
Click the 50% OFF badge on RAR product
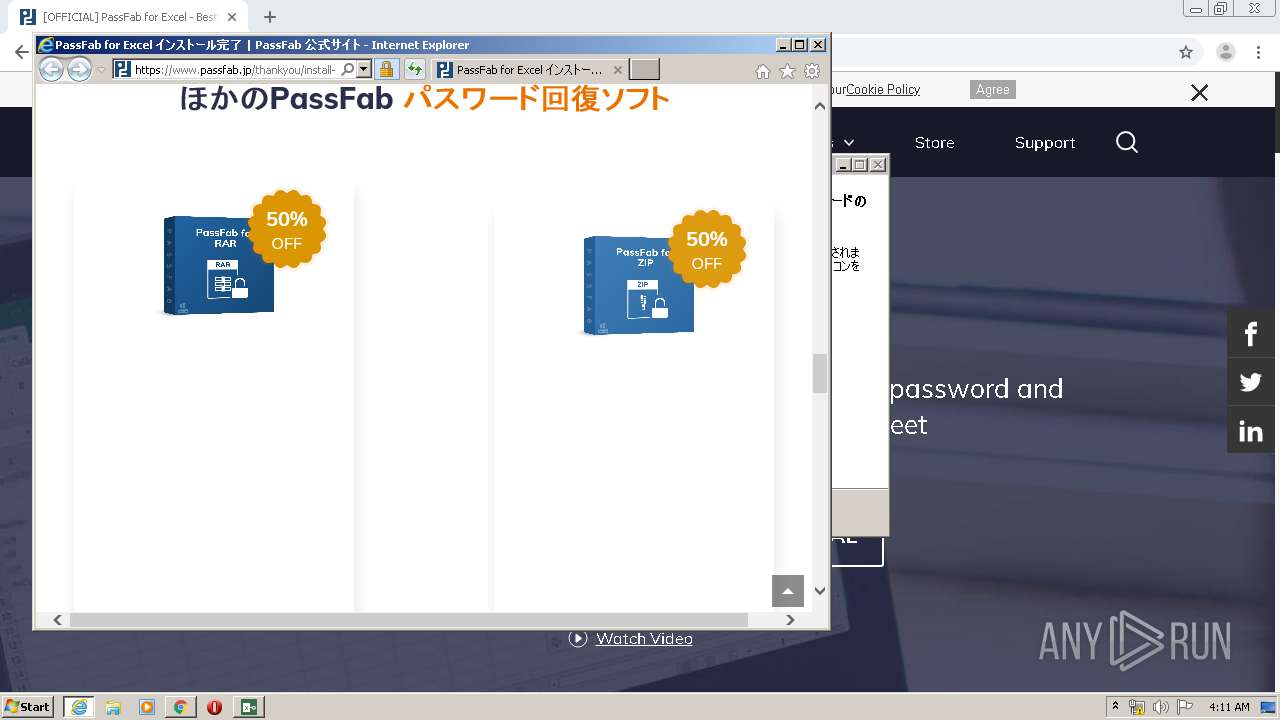coord(287,230)
